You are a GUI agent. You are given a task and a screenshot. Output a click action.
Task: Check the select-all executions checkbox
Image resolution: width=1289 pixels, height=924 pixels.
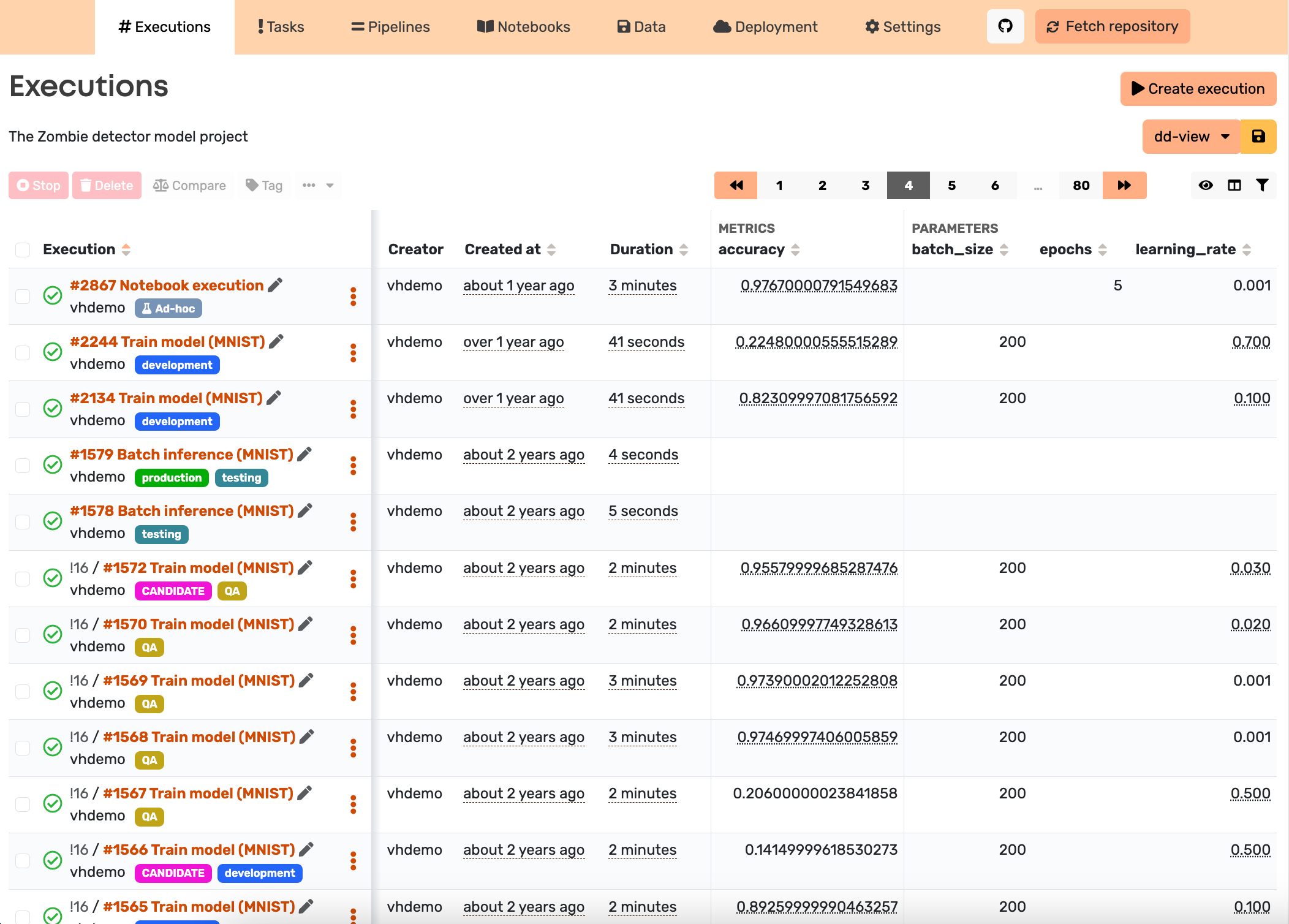23,249
